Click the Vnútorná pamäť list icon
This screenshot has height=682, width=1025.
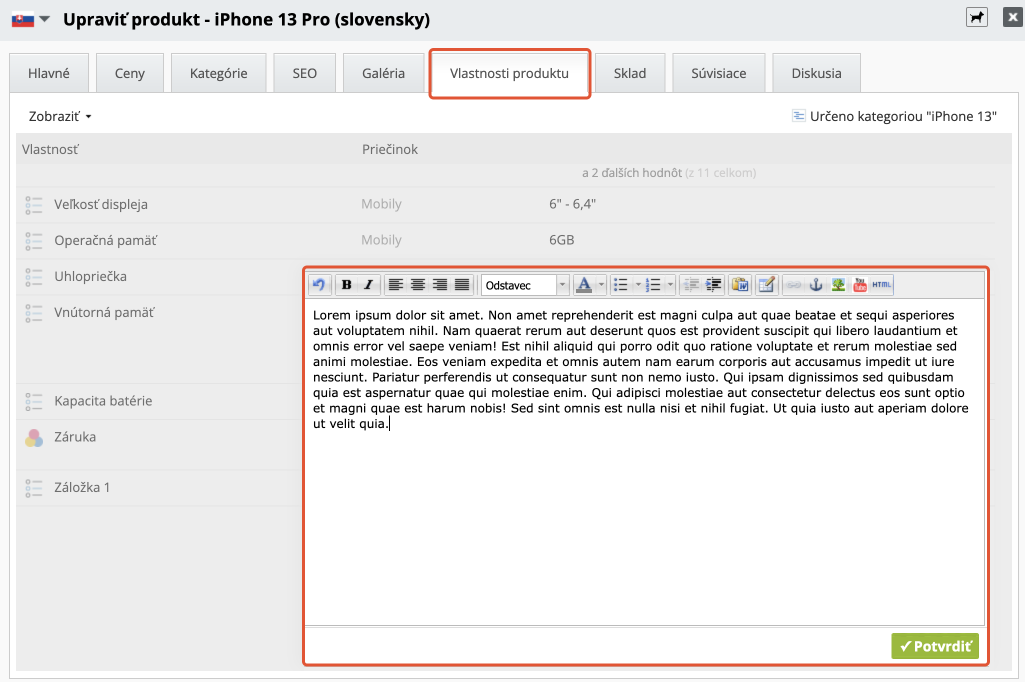coord(34,313)
